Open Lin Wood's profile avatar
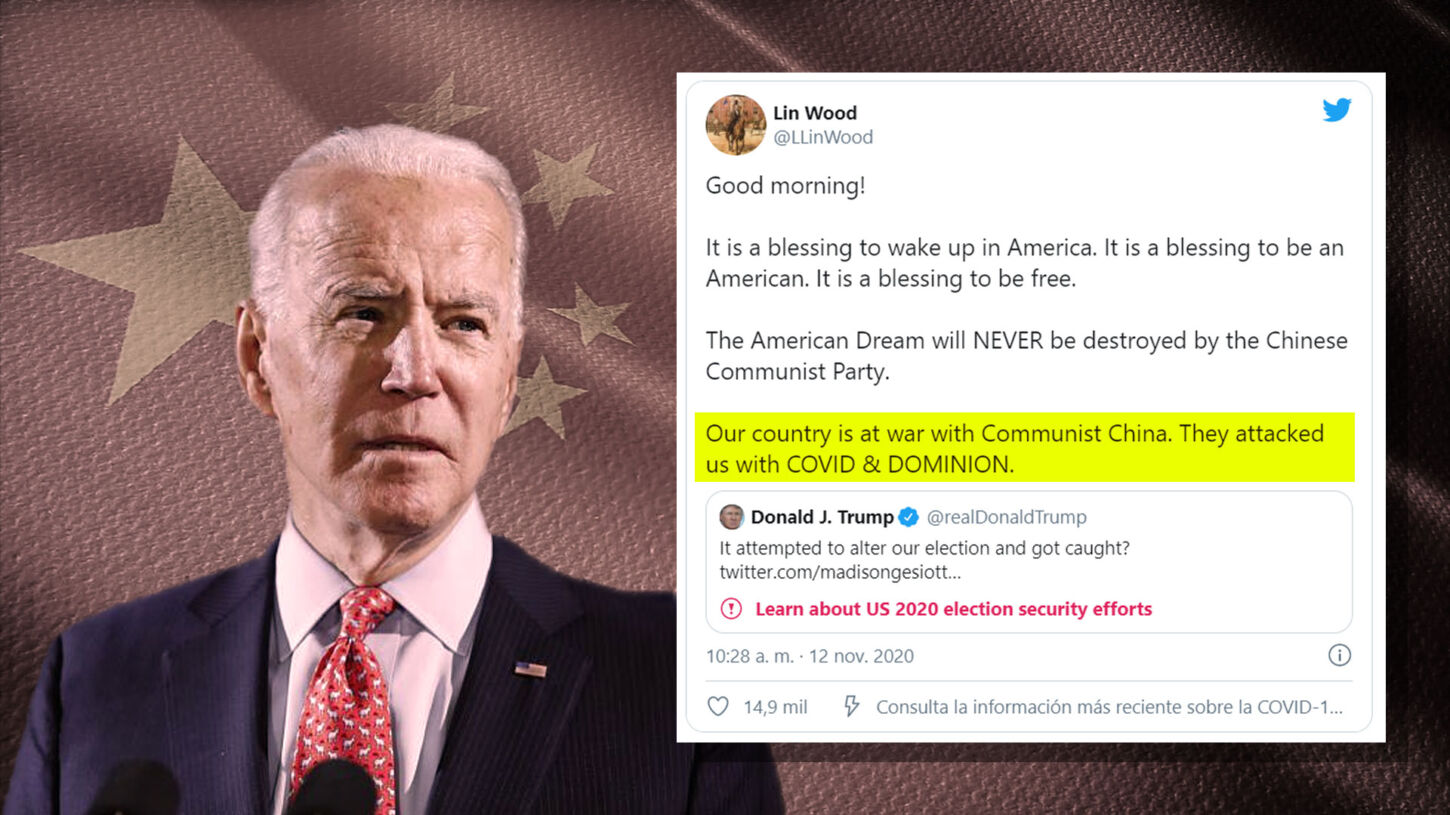 coord(736,125)
